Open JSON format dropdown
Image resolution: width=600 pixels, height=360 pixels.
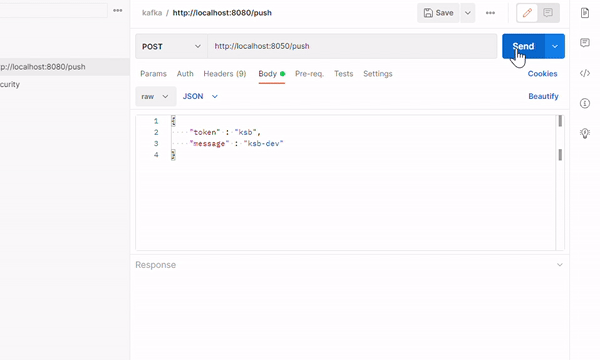point(200,96)
